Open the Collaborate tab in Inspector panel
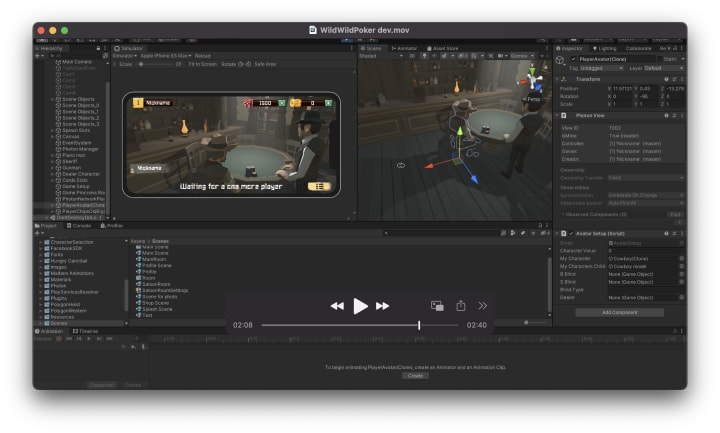 (x=638, y=48)
